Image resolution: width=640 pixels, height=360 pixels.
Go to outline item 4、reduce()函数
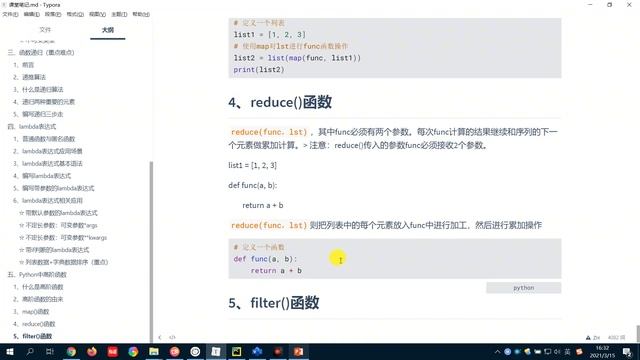pyautogui.click(x=34, y=324)
